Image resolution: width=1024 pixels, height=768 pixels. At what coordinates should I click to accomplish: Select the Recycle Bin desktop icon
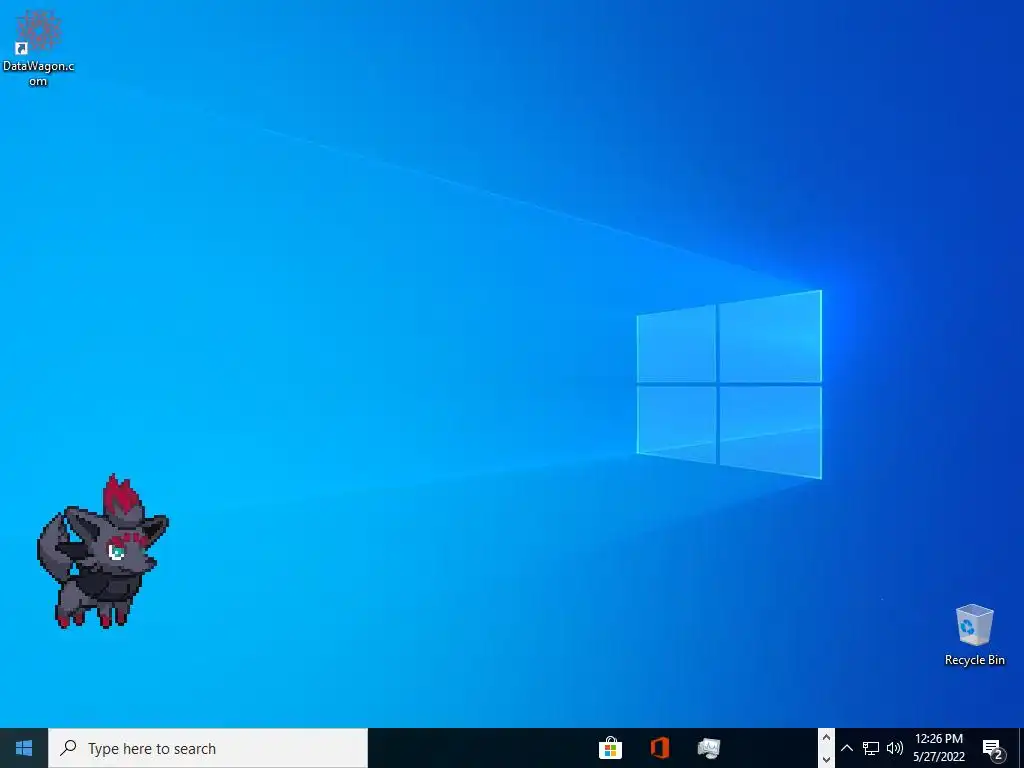pos(974,635)
